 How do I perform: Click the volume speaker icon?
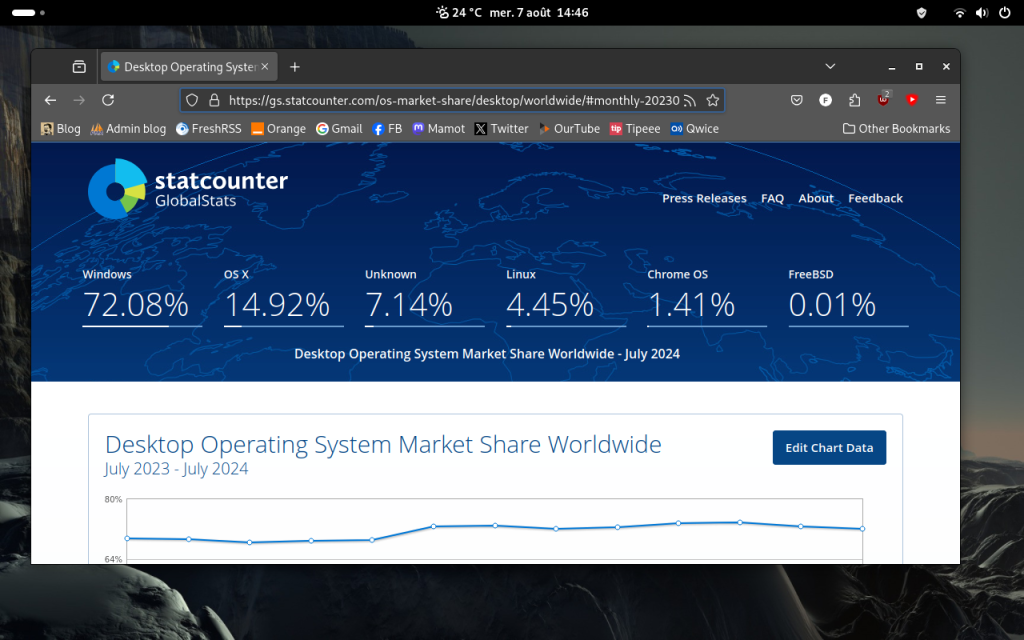(x=982, y=12)
